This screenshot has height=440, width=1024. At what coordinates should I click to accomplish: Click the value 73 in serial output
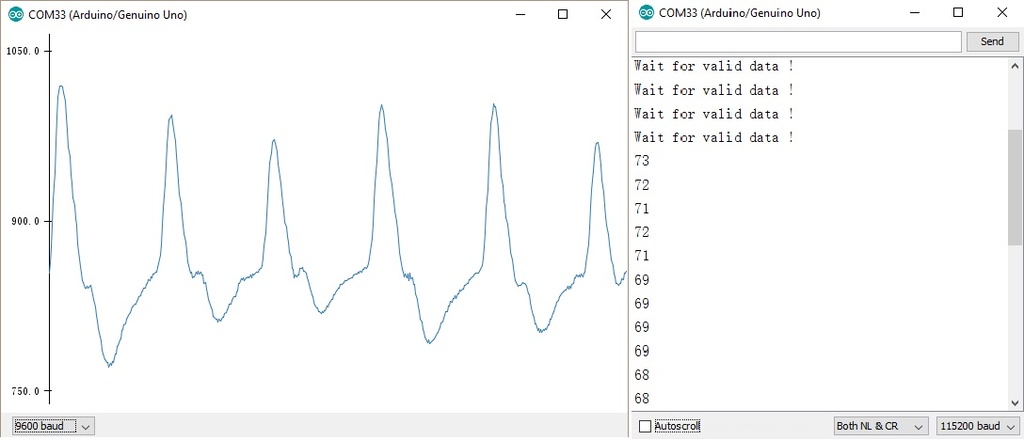[642, 161]
